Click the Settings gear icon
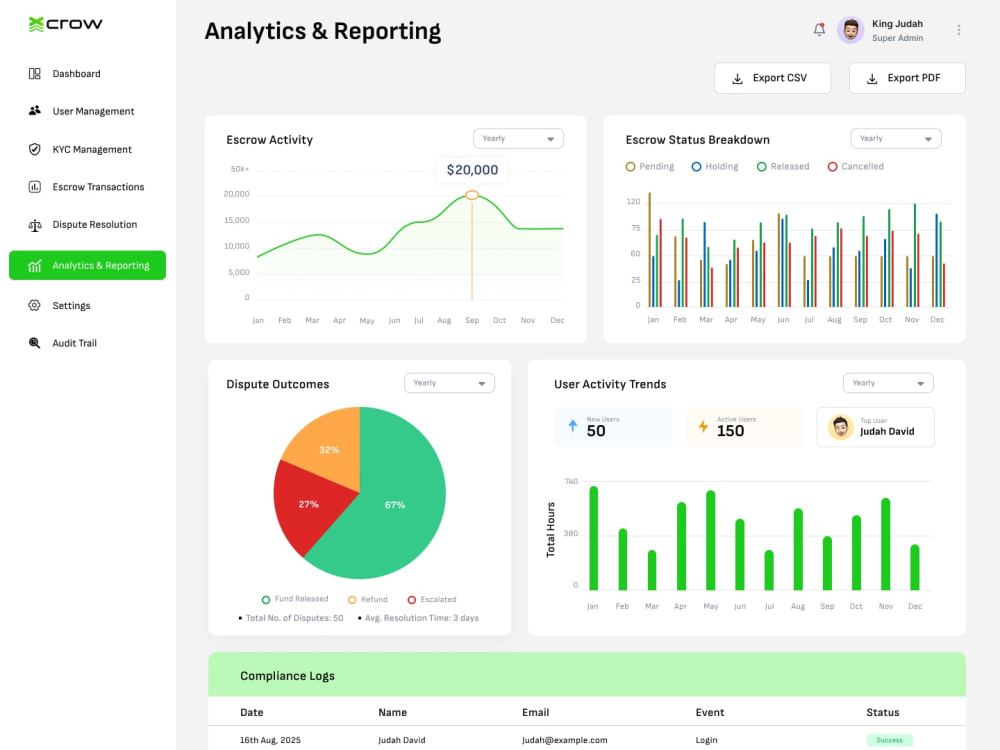The width and height of the screenshot is (1000, 750). (x=34, y=305)
